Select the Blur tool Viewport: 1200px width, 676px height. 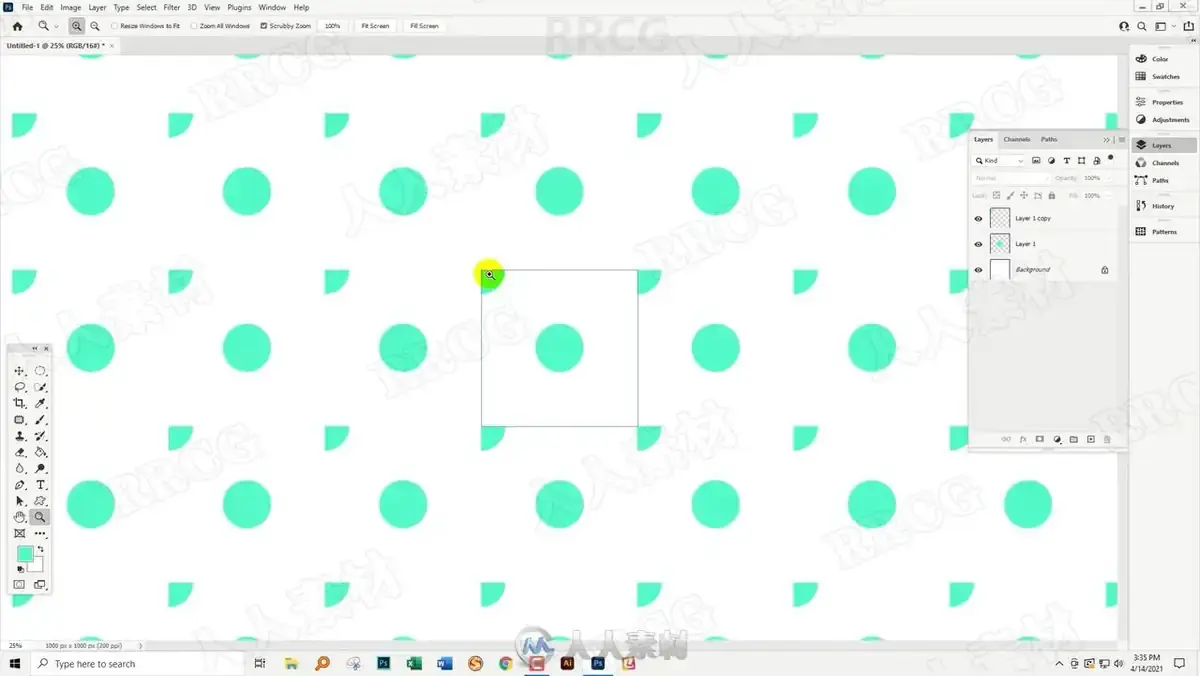click(x=19, y=468)
